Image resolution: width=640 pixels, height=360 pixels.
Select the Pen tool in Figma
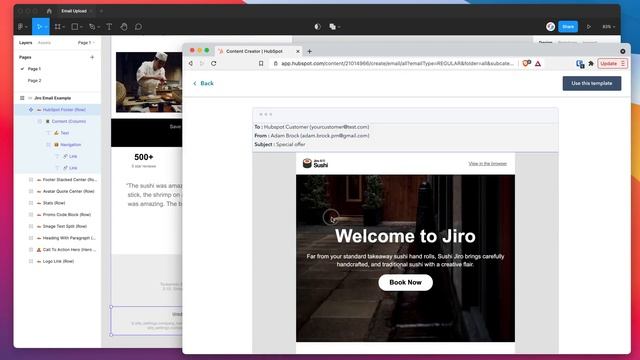pos(92,27)
